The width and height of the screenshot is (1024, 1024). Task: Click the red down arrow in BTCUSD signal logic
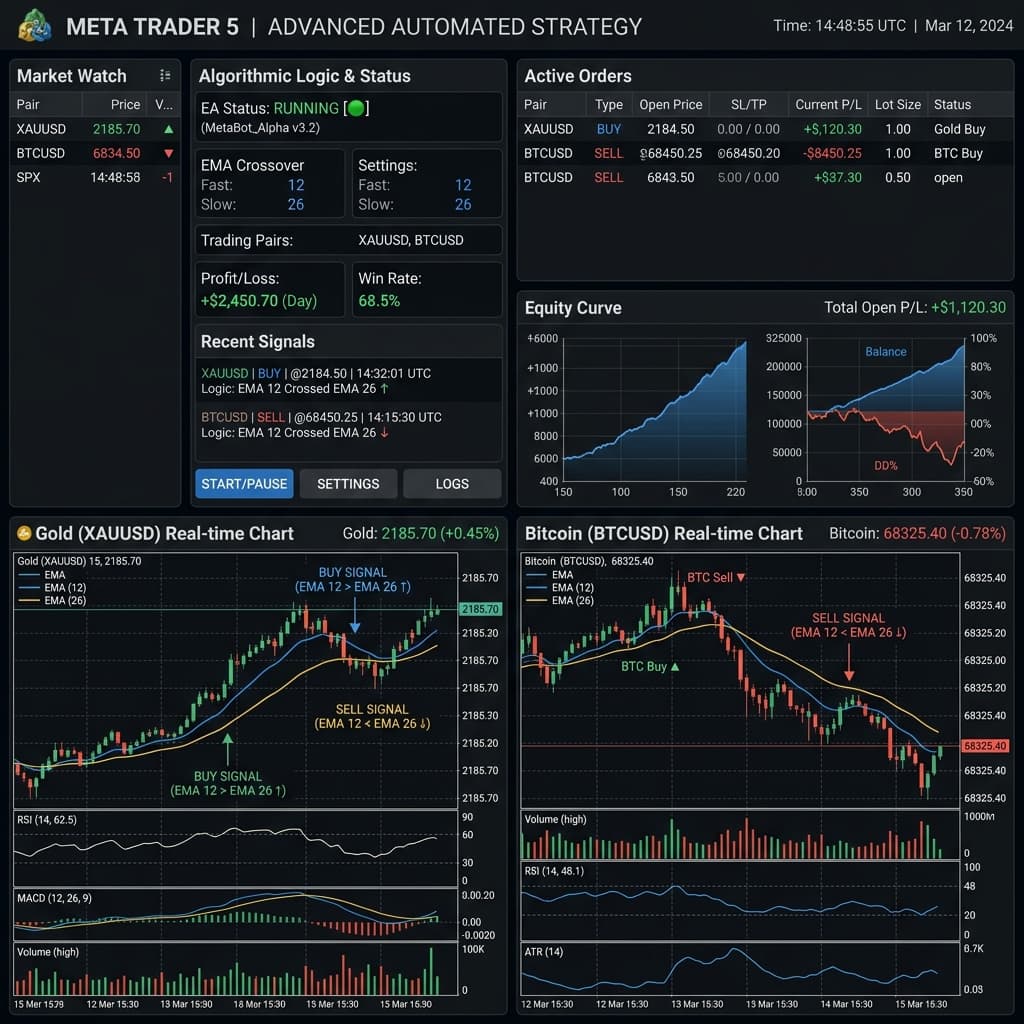coord(385,432)
